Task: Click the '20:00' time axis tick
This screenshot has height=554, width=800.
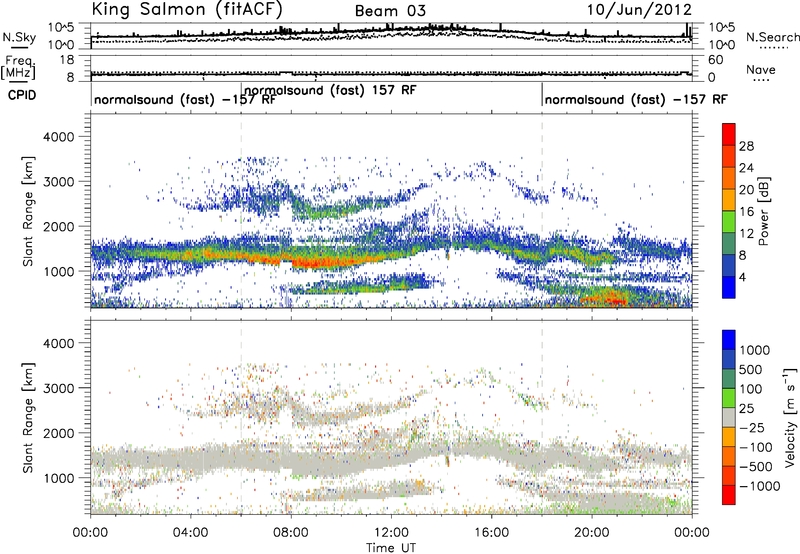Action: (591, 533)
